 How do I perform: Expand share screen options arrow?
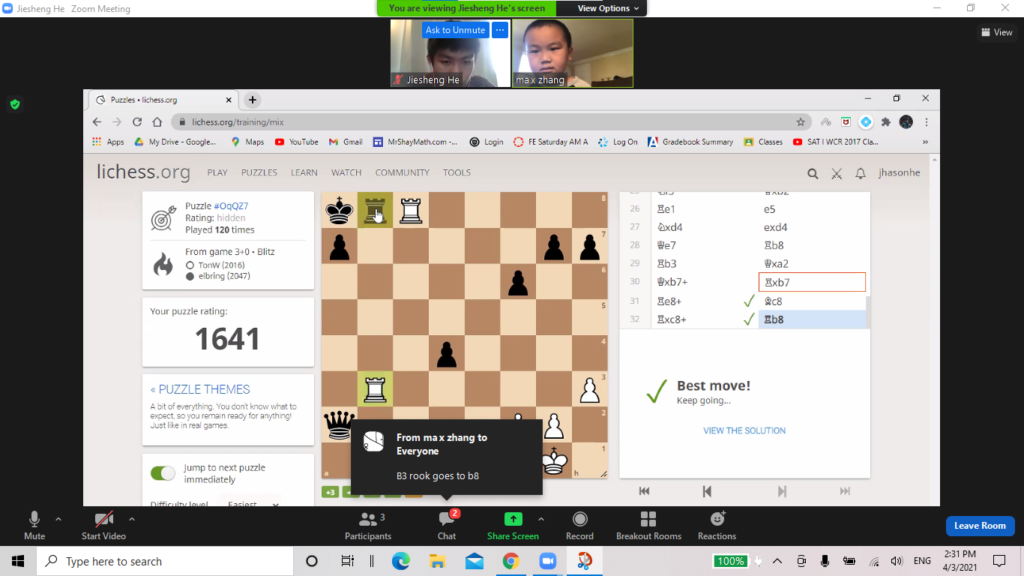click(541, 519)
